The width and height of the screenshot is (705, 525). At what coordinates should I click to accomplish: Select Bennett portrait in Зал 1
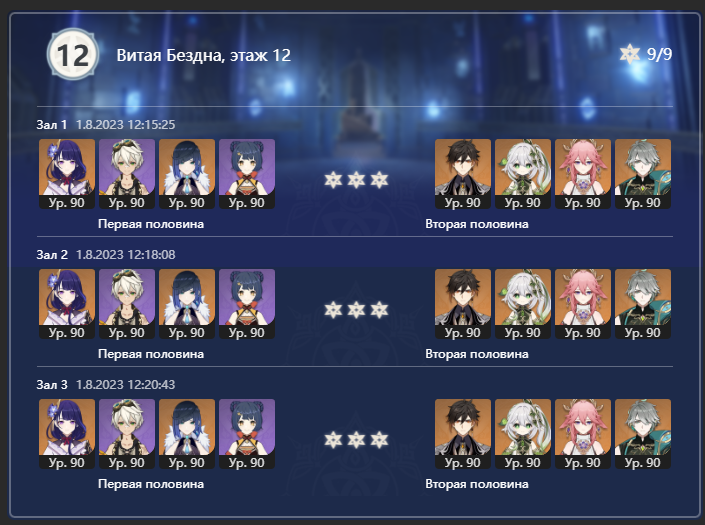point(127,174)
